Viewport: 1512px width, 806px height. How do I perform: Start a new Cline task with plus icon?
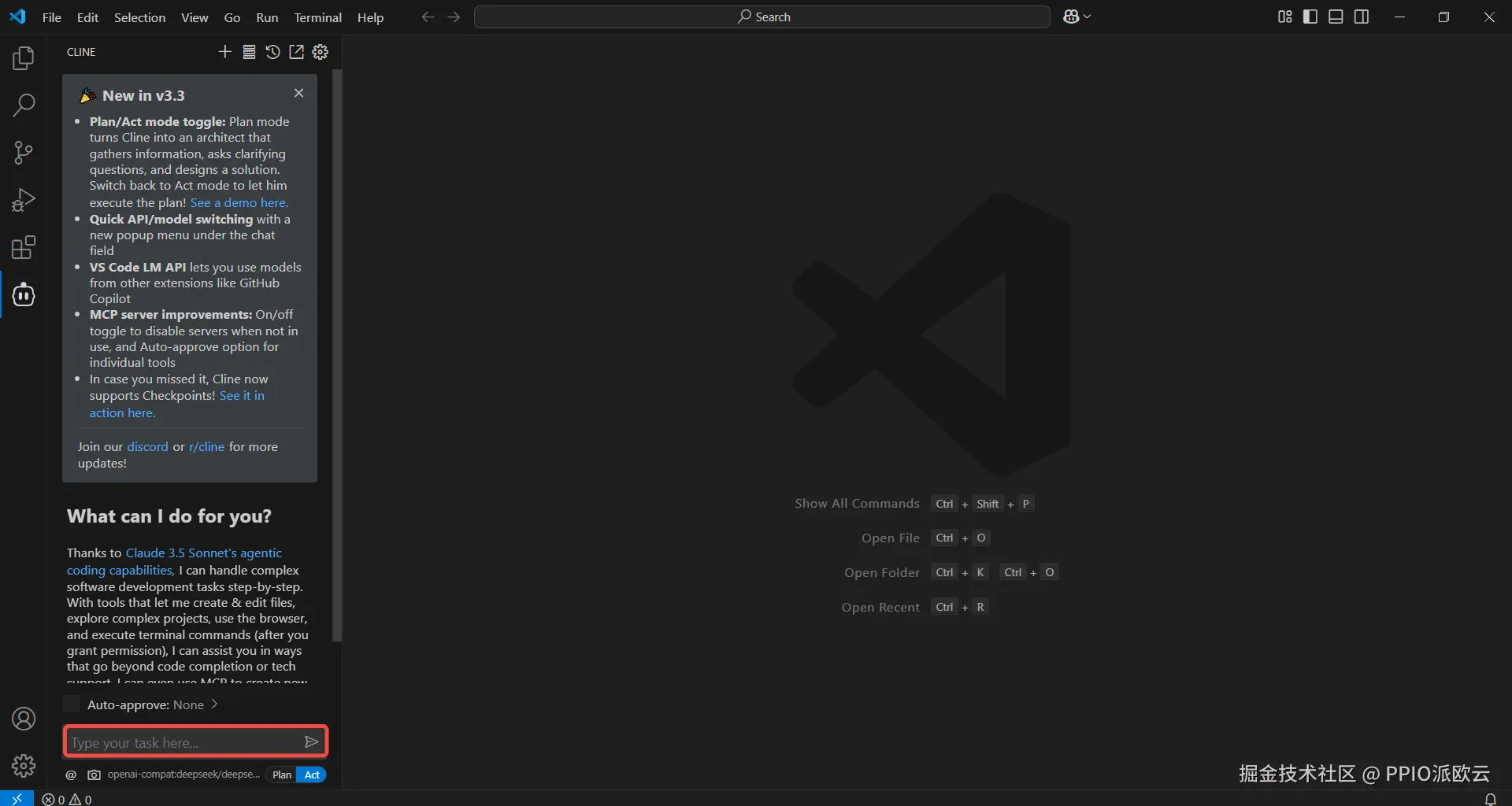pyautogui.click(x=225, y=52)
